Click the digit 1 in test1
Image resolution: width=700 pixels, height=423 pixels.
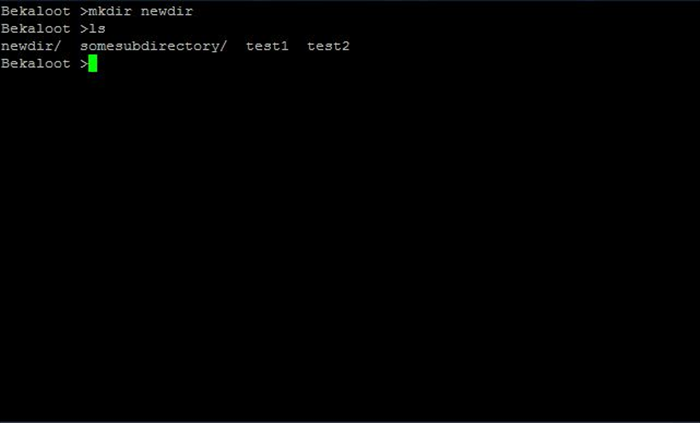(285, 46)
